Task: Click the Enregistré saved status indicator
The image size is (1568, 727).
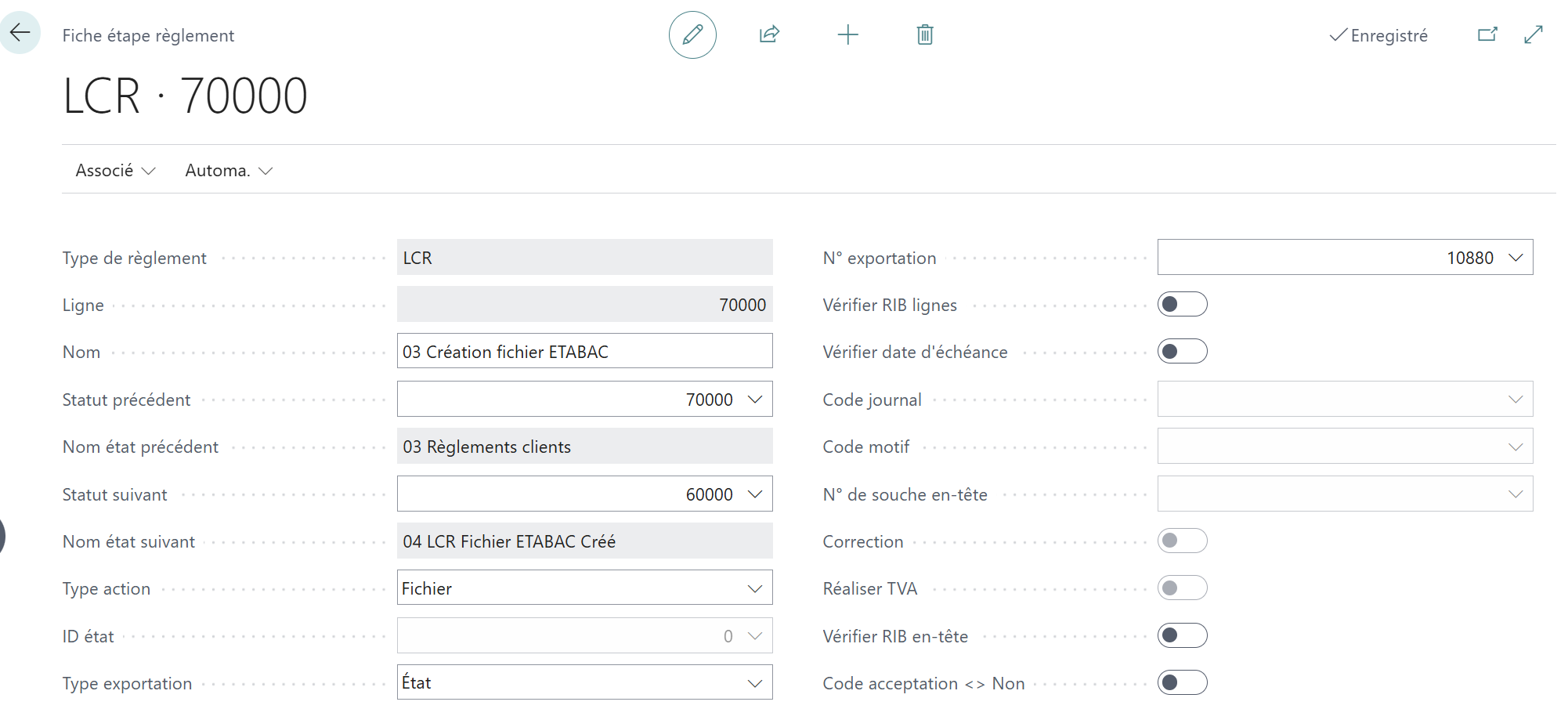Action: (1378, 35)
